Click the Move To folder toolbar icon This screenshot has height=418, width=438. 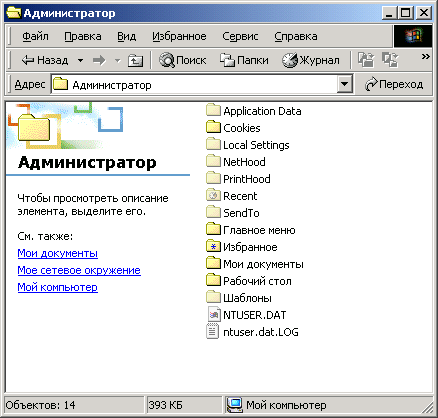366,60
